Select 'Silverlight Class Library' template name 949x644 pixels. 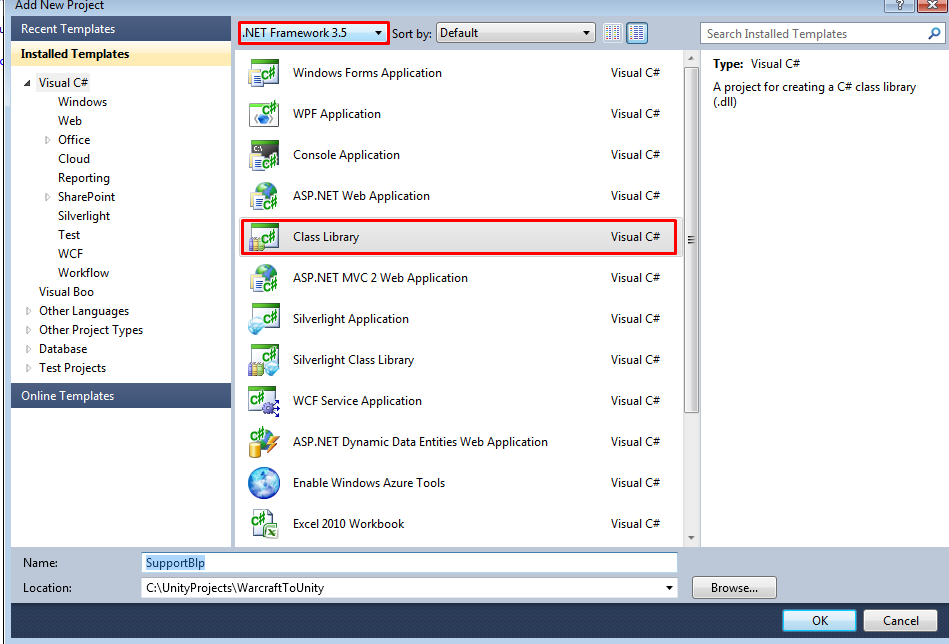click(x=353, y=360)
